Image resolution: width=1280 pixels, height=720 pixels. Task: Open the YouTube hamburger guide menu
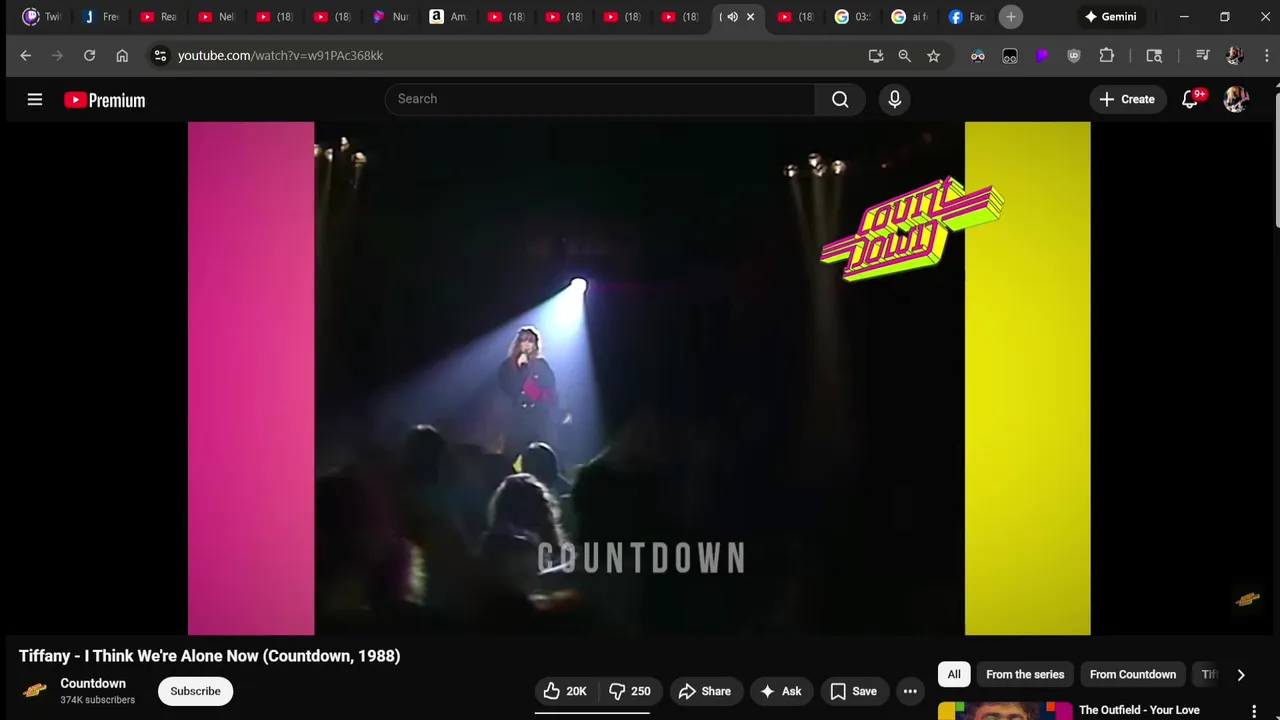(x=35, y=99)
